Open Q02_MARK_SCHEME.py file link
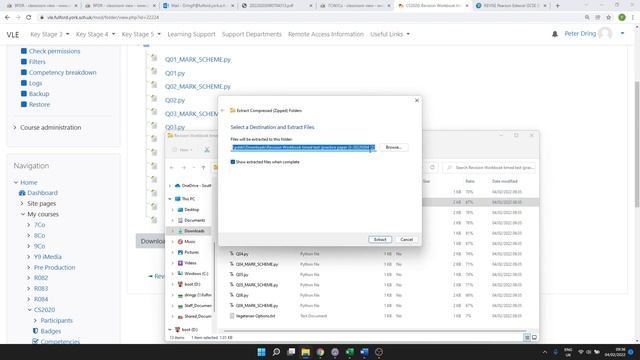The width and height of the screenshot is (640, 360). (x=198, y=87)
